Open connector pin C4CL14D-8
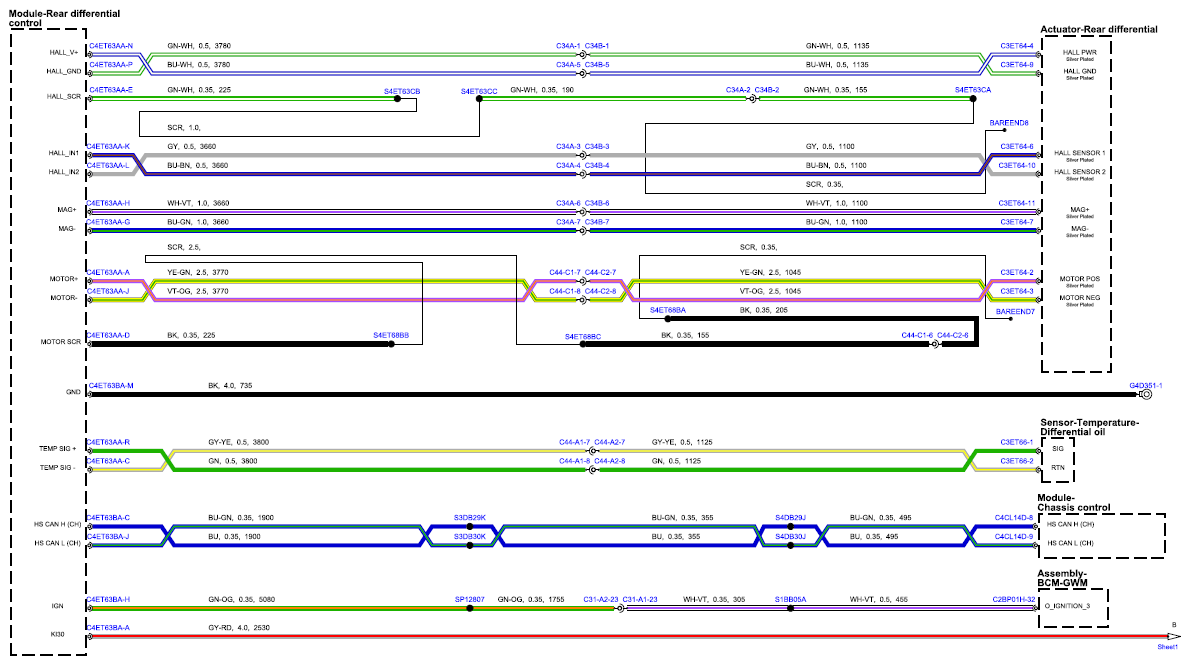1190x665 pixels. point(1014,518)
